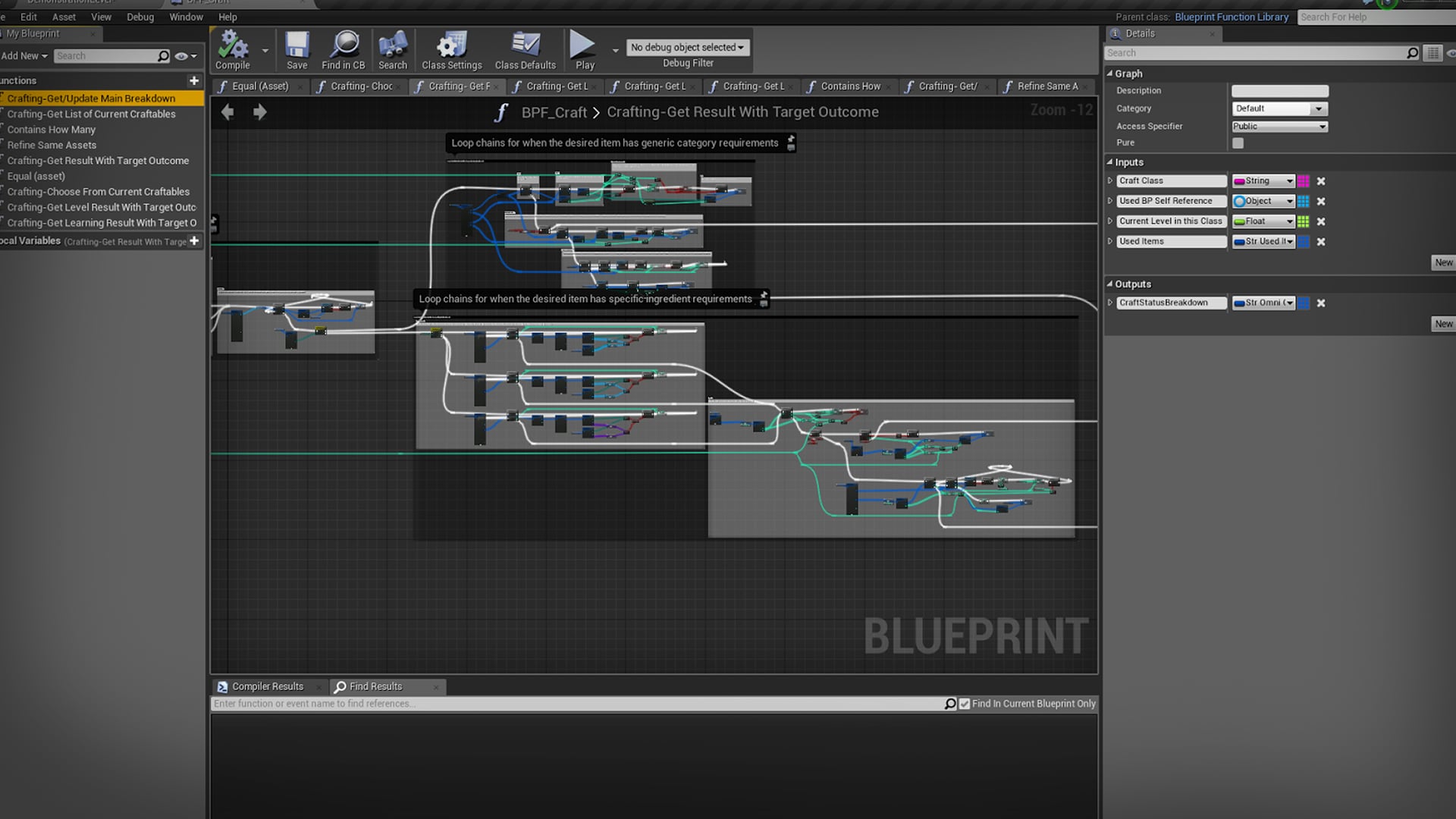The width and height of the screenshot is (1456, 819).
Task: Open parent class Blueprint Function Library link
Action: pos(1232,17)
